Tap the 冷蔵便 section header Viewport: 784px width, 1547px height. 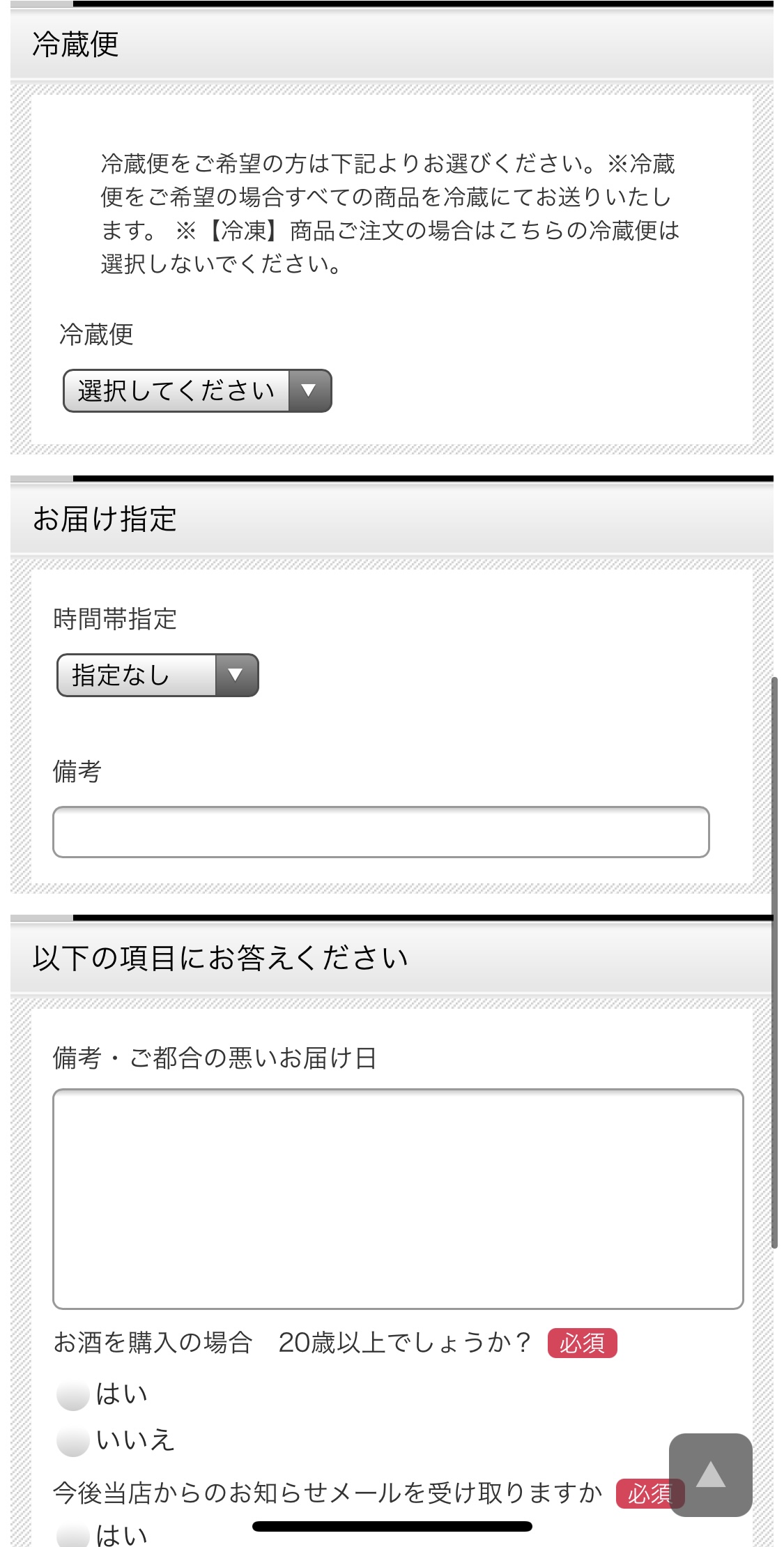click(x=392, y=45)
